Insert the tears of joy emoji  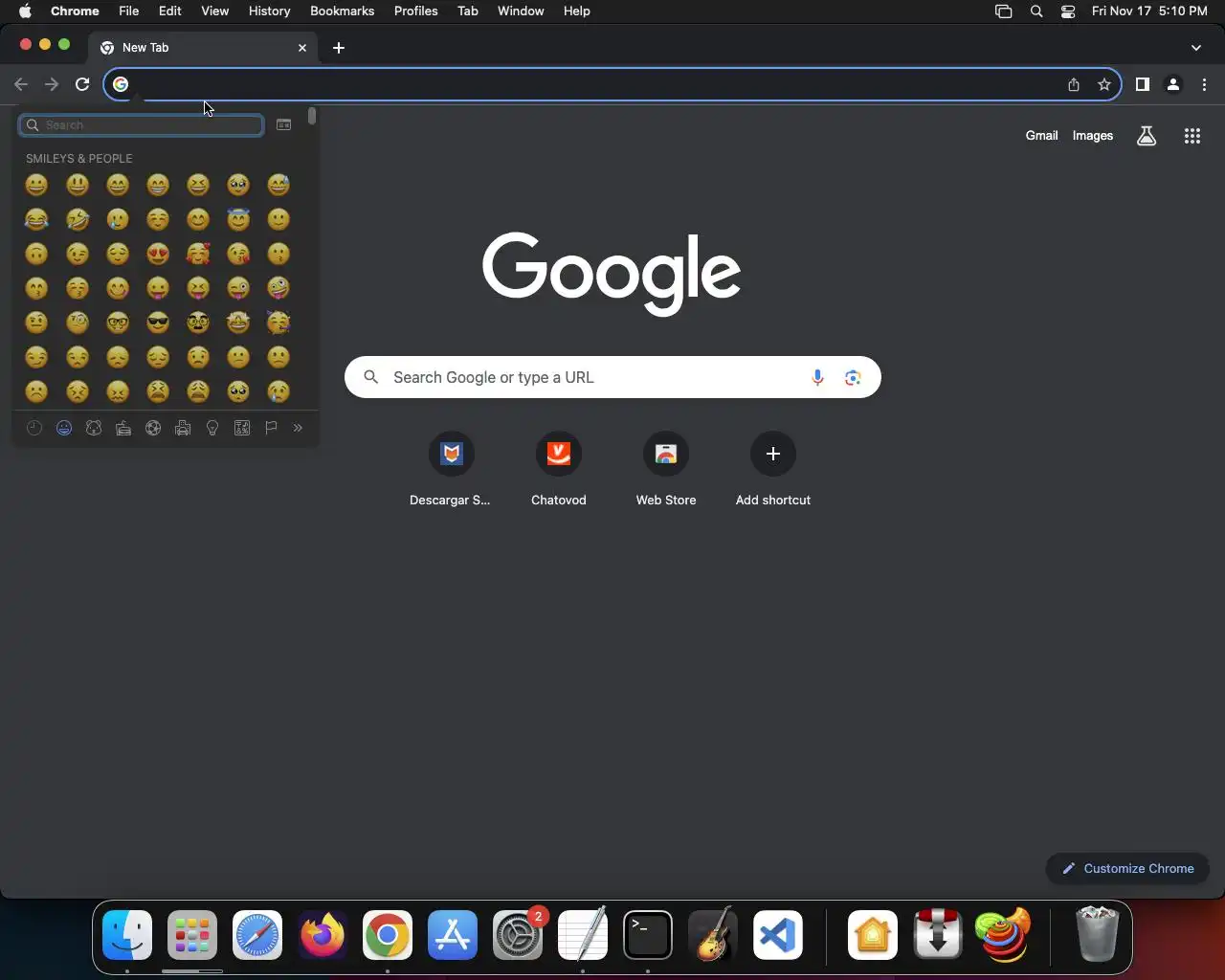(36, 219)
